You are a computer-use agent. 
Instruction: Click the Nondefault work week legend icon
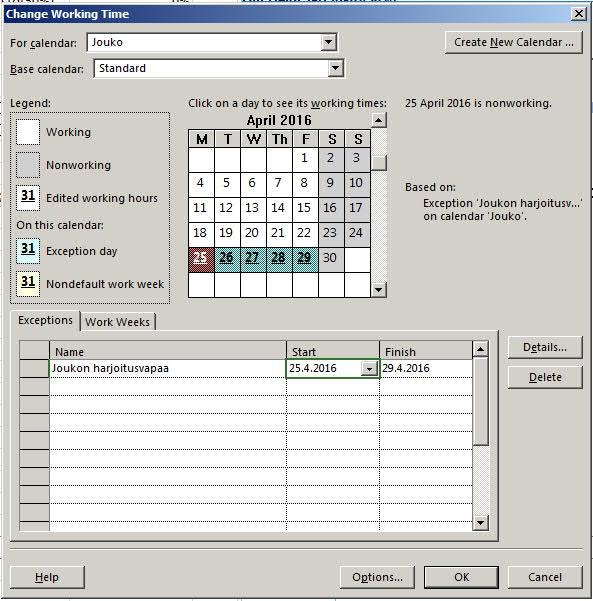pos(28,284)
